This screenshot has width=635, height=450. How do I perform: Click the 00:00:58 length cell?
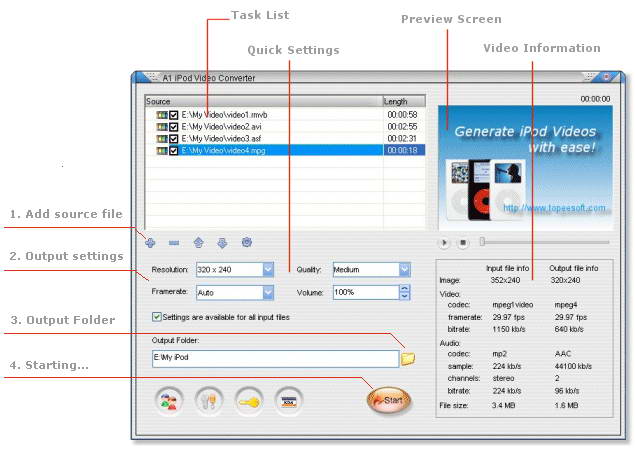[x=402, y=115]
